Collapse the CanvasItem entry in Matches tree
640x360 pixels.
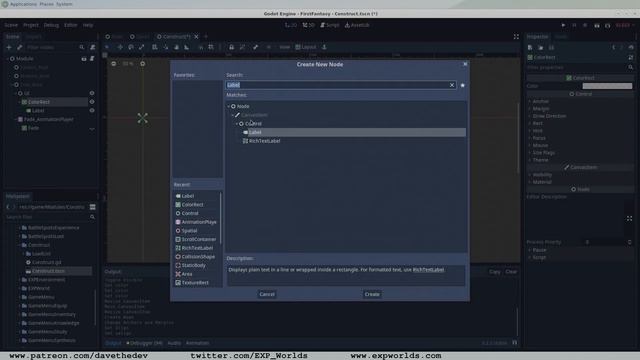[x=233, y=115]
